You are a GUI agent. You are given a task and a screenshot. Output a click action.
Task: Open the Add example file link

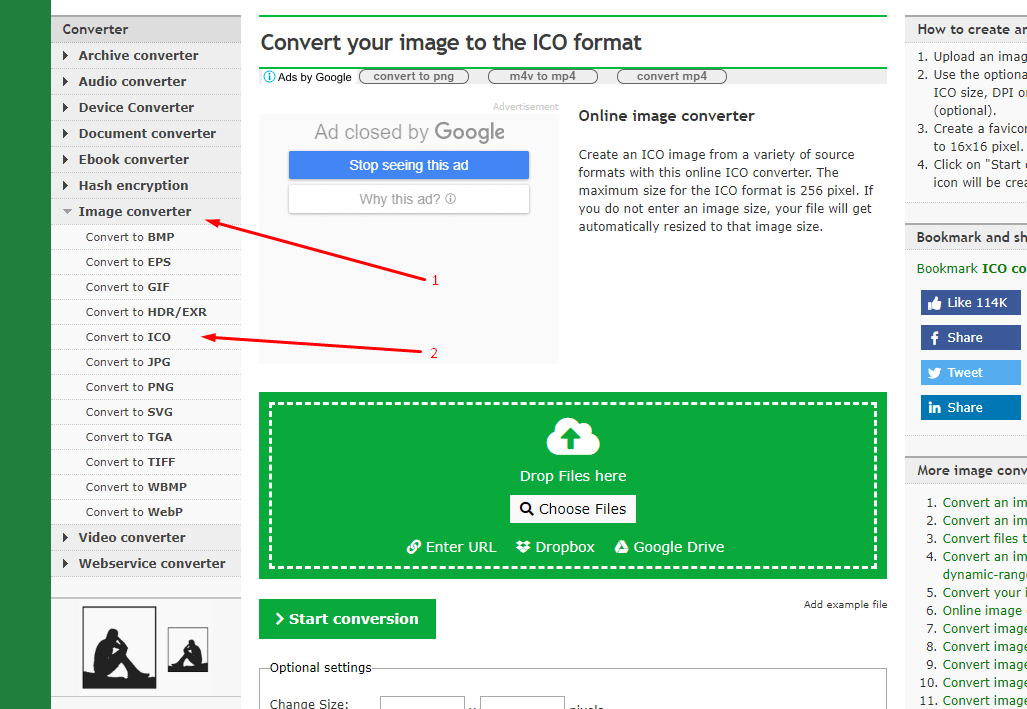pyautogui.click(x=845, y=604)
